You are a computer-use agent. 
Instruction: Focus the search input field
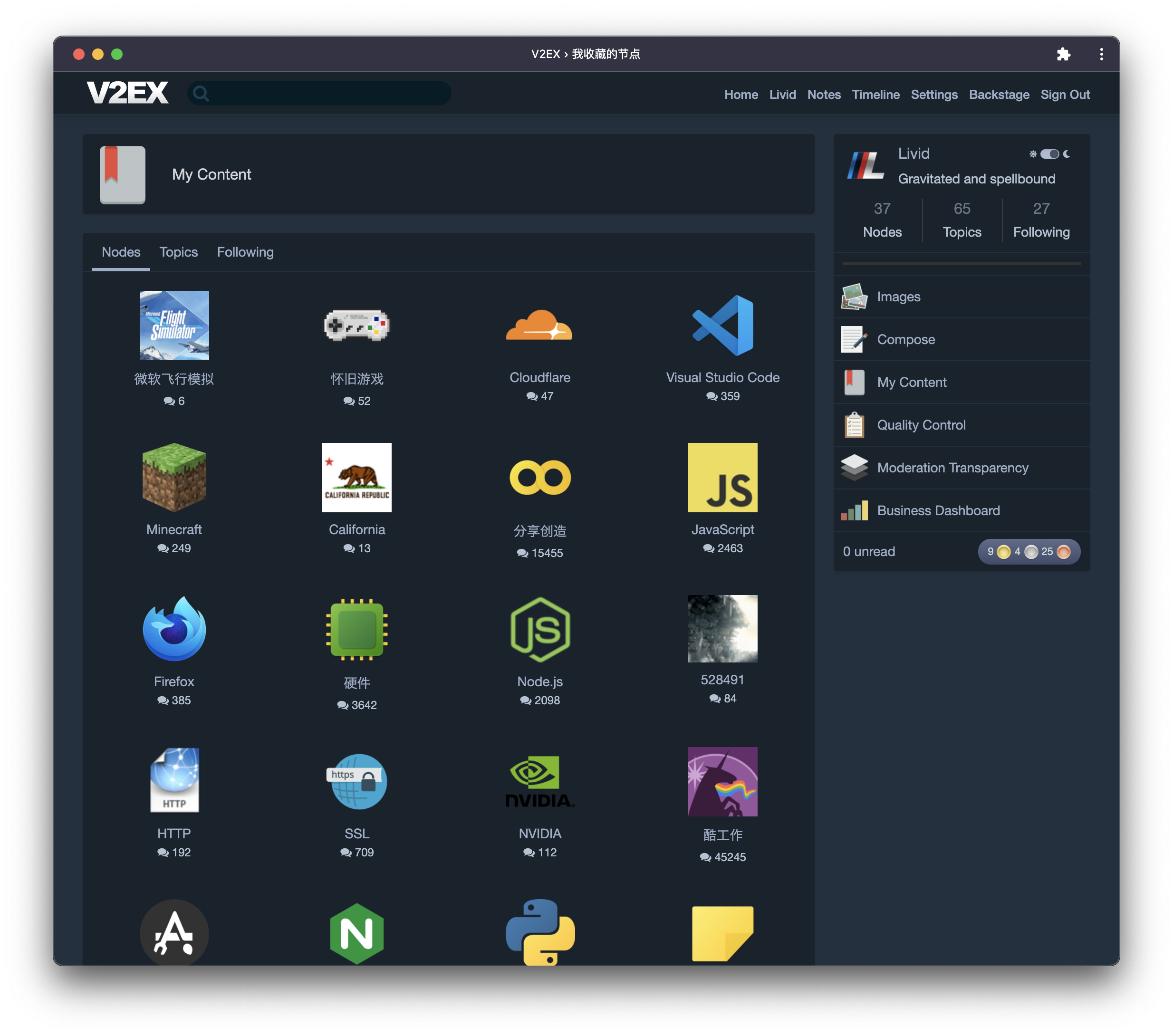319,93
